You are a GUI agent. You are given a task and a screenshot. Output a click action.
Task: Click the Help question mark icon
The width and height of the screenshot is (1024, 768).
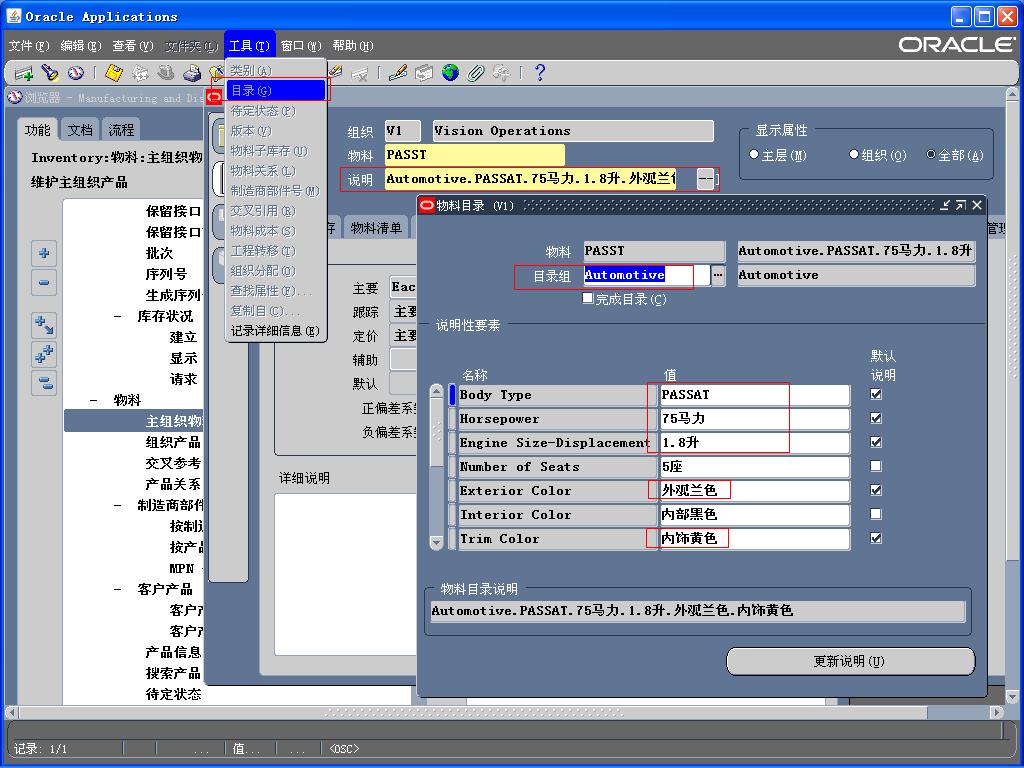tap(540, 72)
